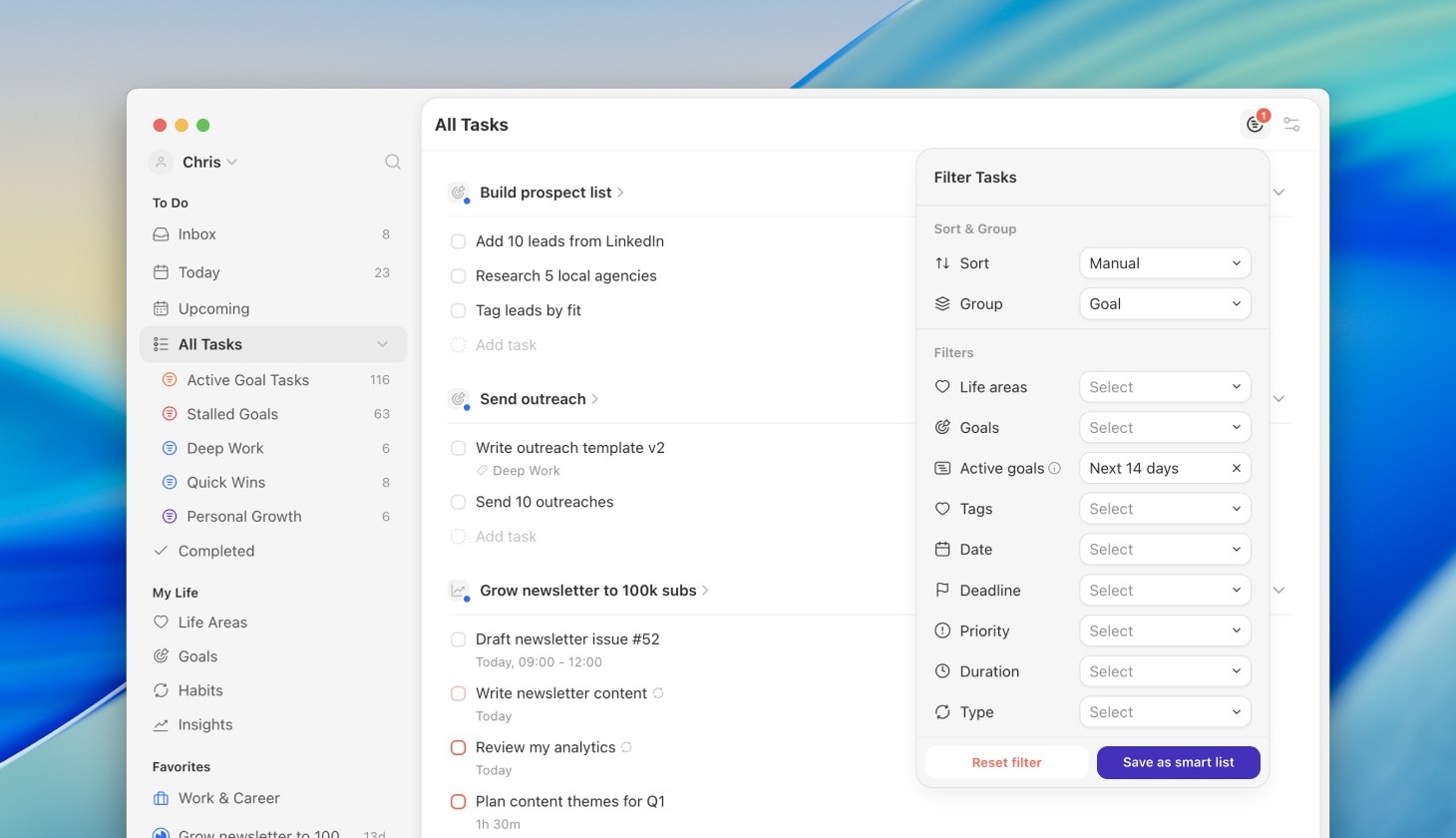Open the Life areas filter dropdown
Viewport: 1456px width, 838px height.
[1165, 387]
